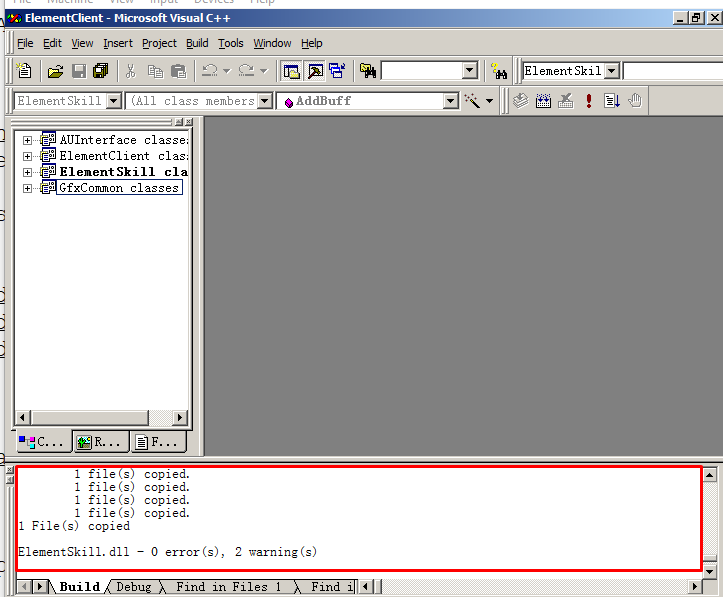Open the active project ElementSkil dropdown
The width and height of the screenshot is (723, 597).
[611, 71]
